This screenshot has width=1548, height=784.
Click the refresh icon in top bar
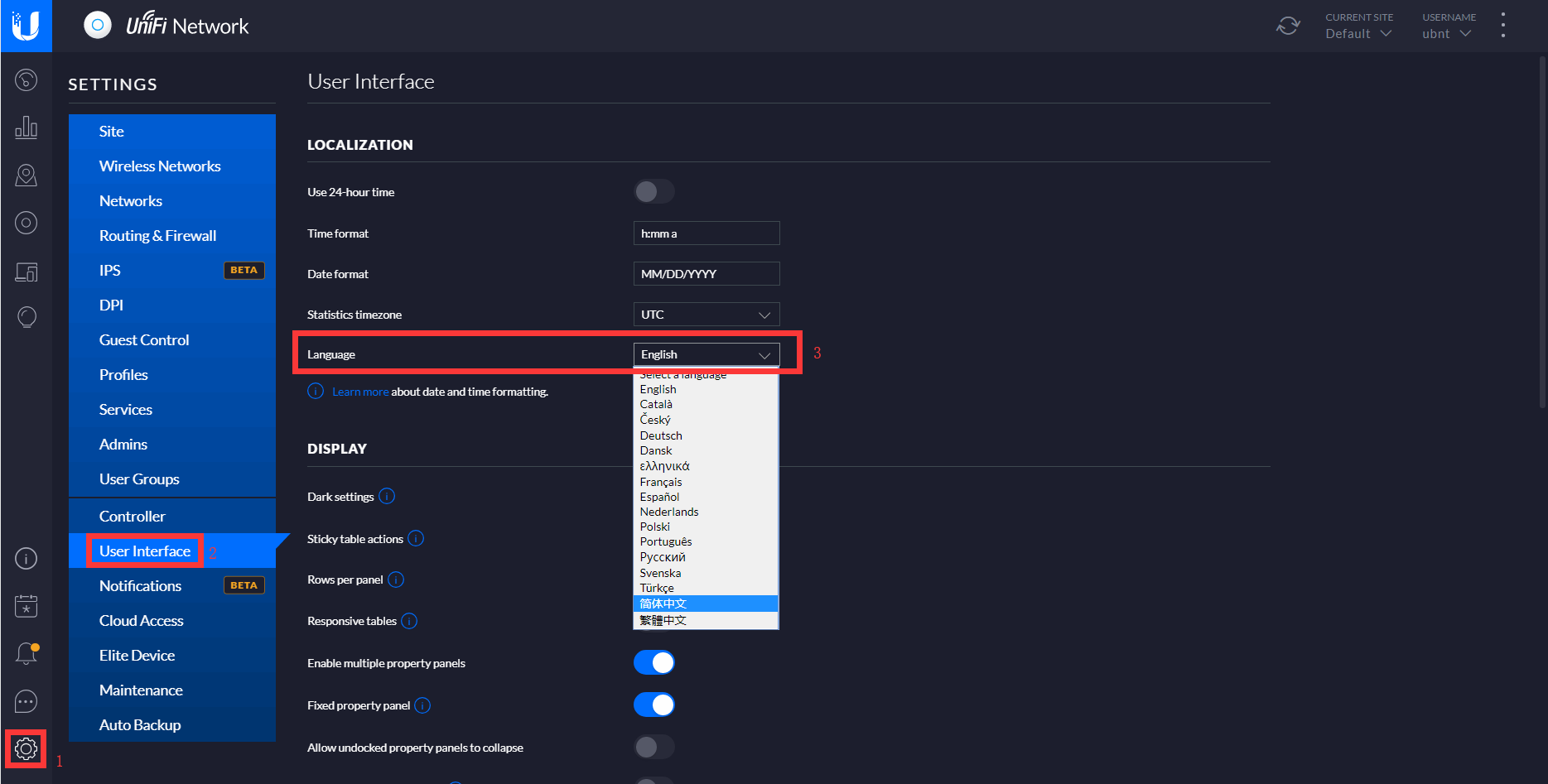coord(1287,26)
